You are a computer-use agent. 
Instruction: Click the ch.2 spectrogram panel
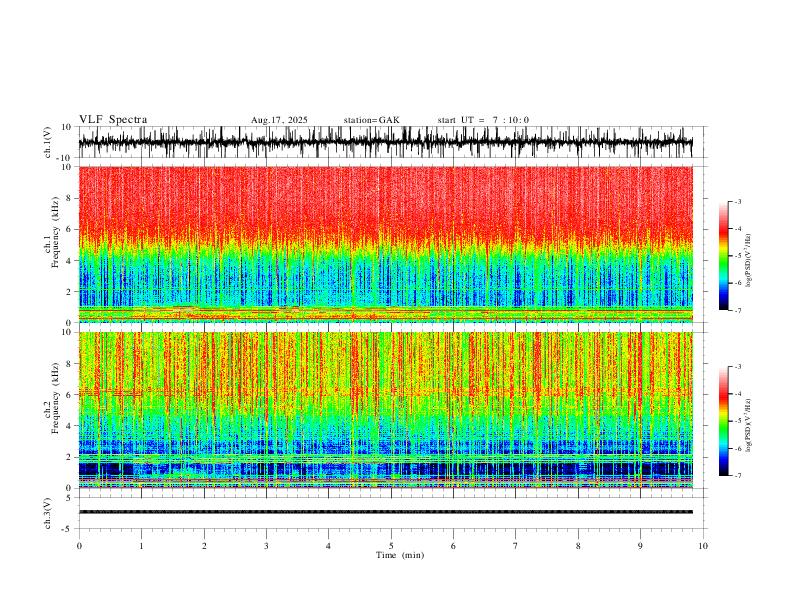(x=386, y=410)
